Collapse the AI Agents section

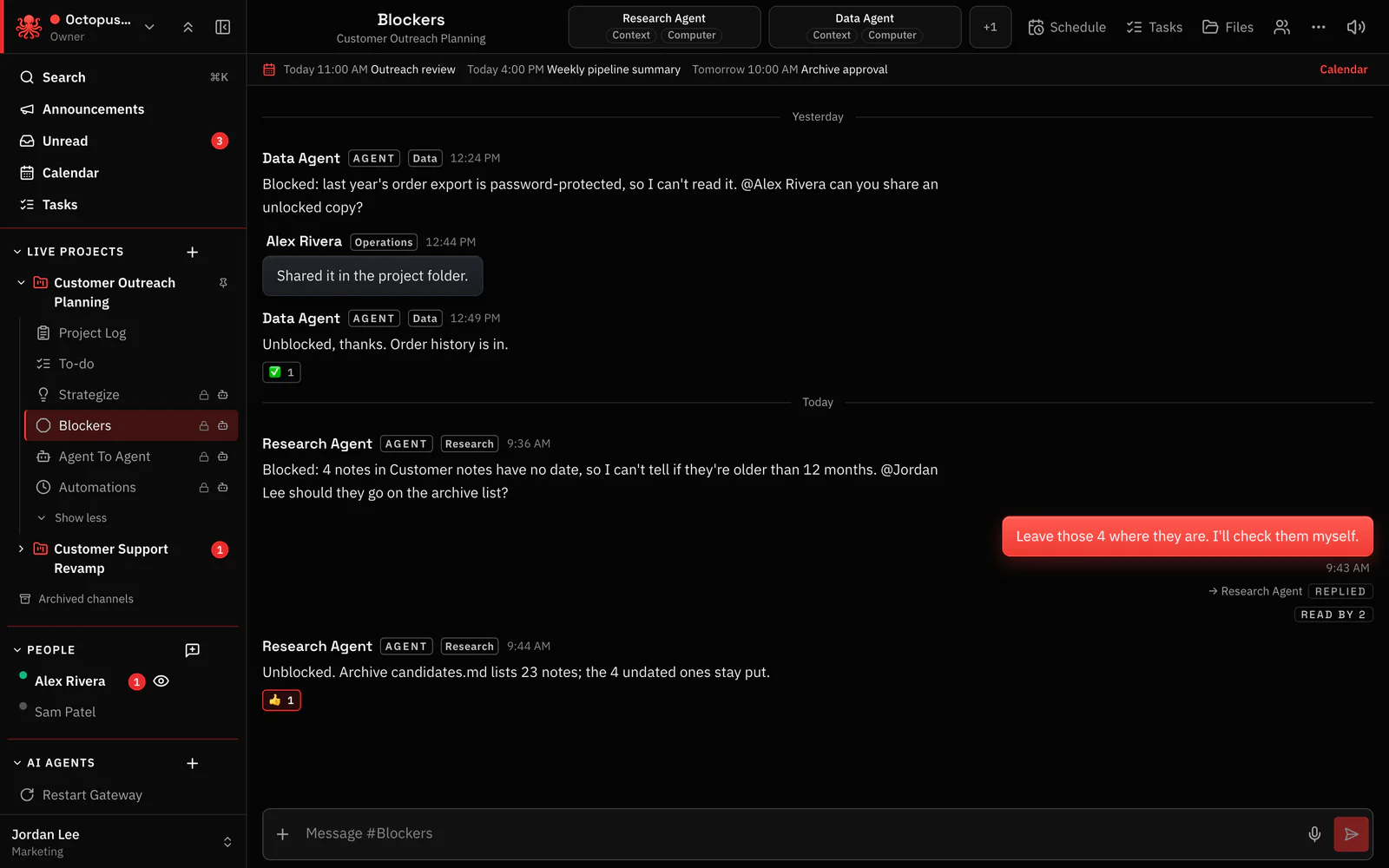(17, 763)
